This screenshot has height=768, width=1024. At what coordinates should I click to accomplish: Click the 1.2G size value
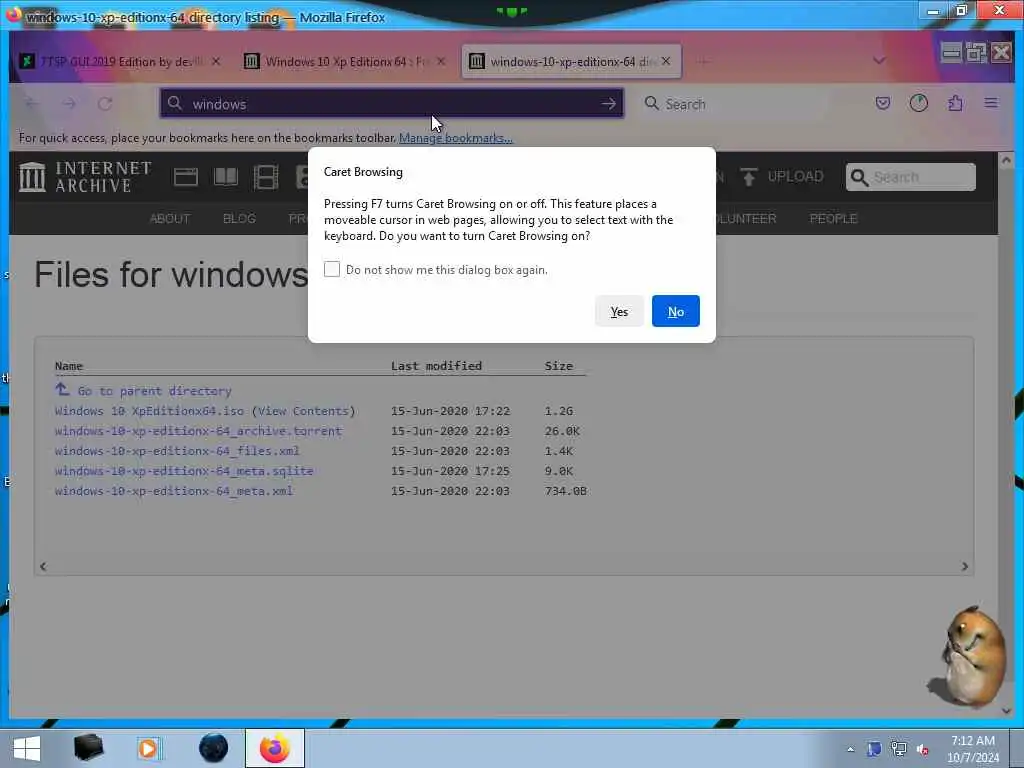(558, 411)
